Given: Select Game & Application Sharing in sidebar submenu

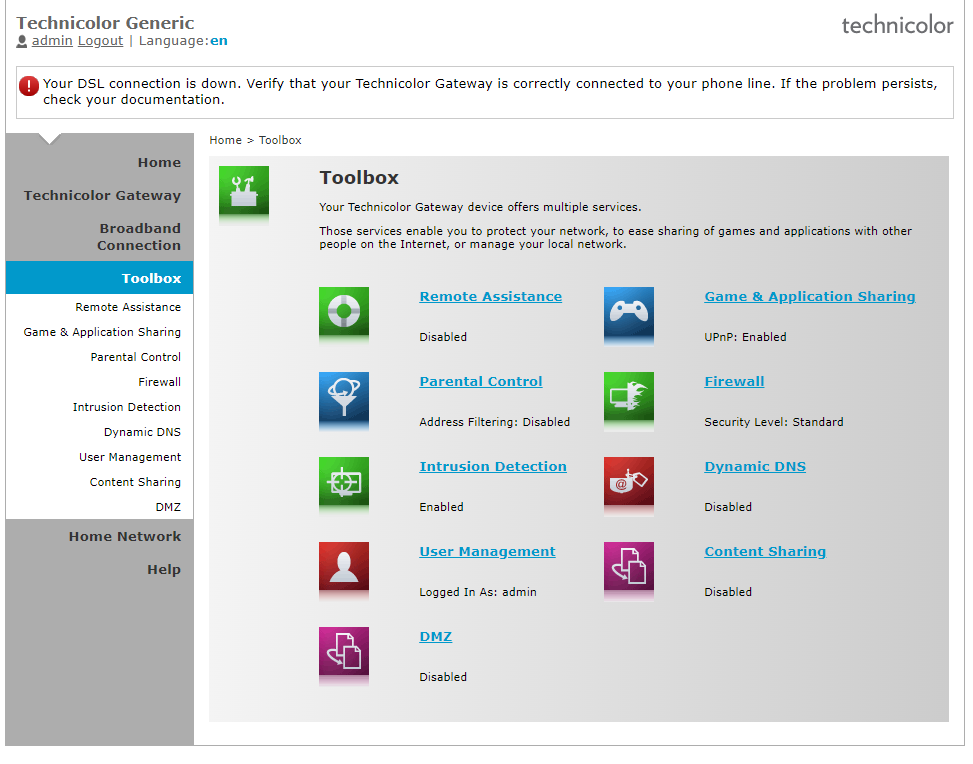Looking at the screenshot, I should click(102, 332).
